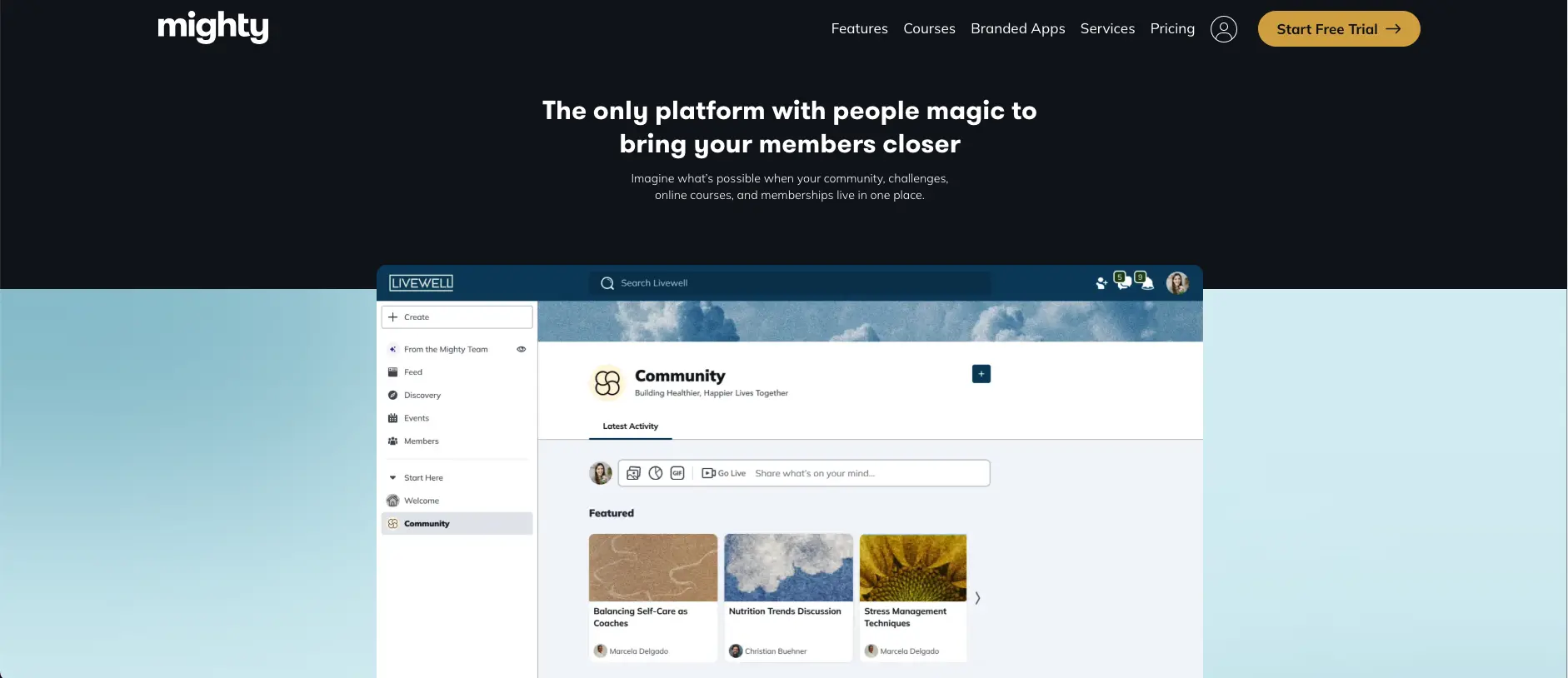Click the mighty logo
The image size is (1568, 678).
[213, 27]
